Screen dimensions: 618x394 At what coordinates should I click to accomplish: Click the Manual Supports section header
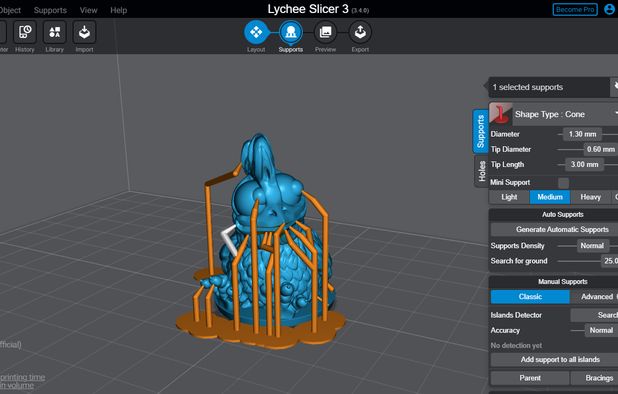click(x=562, y=281)
